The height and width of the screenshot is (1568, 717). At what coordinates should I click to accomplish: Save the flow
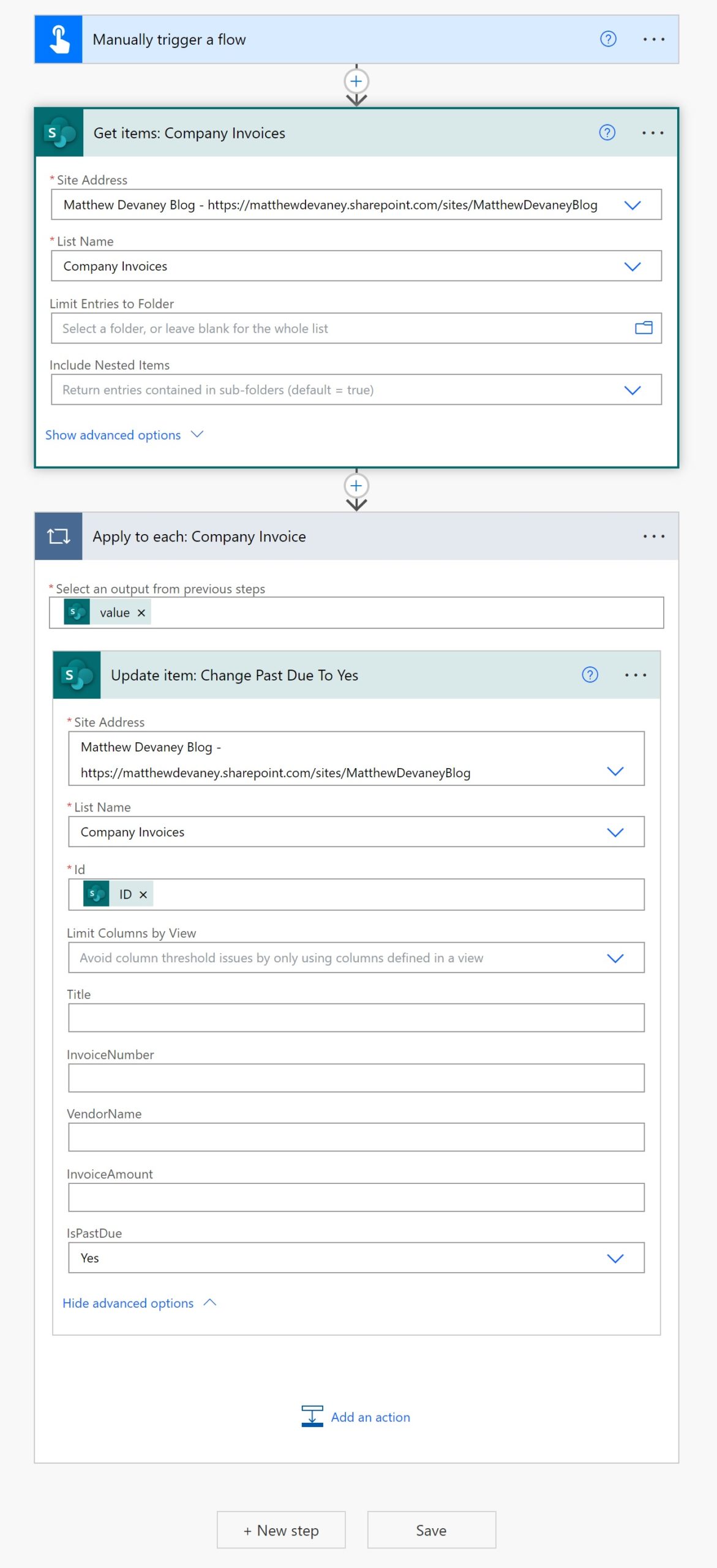point(432,1530)
